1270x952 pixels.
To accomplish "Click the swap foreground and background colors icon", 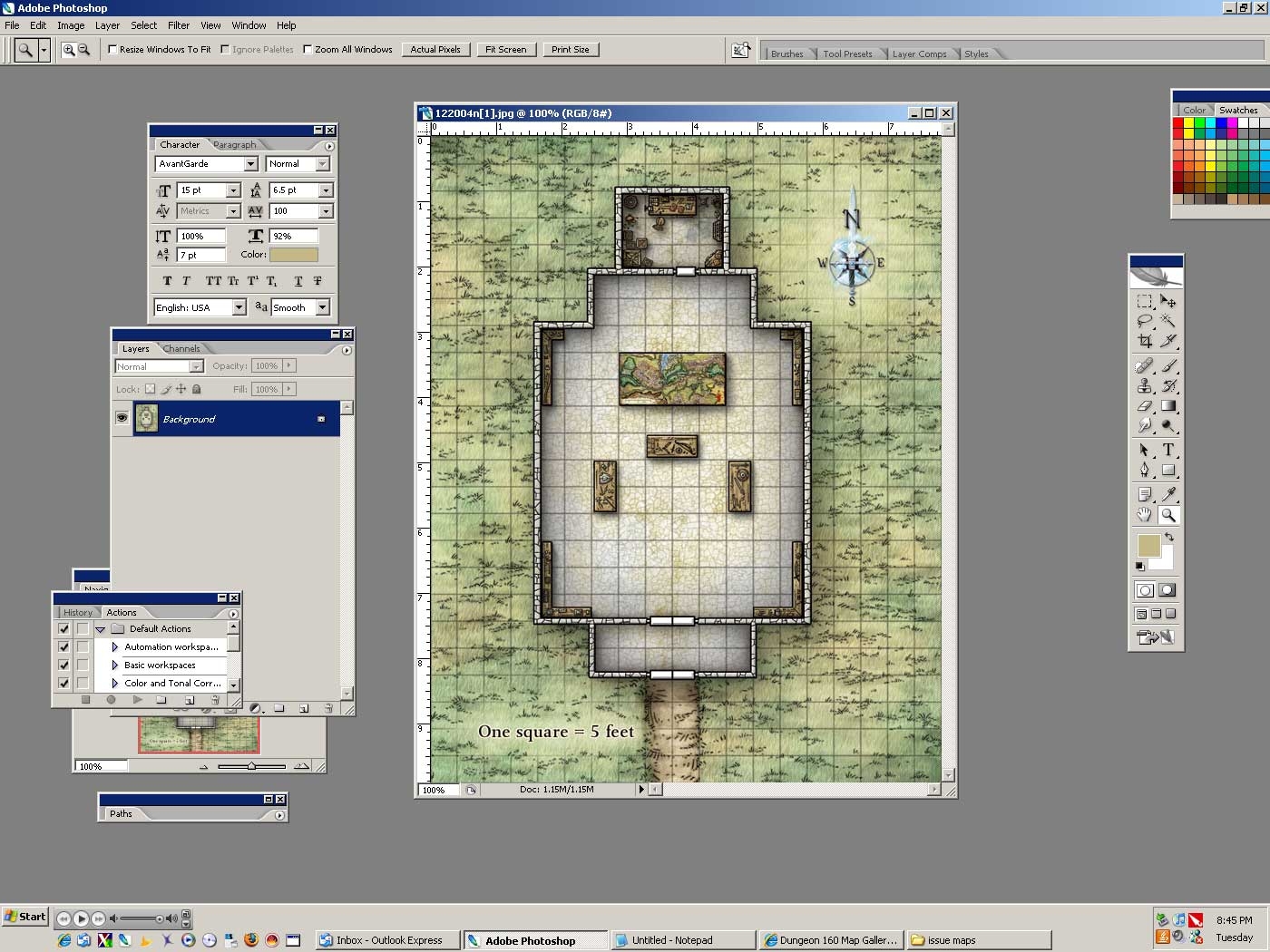I will pyautogui.click(x=1169, y=537).
